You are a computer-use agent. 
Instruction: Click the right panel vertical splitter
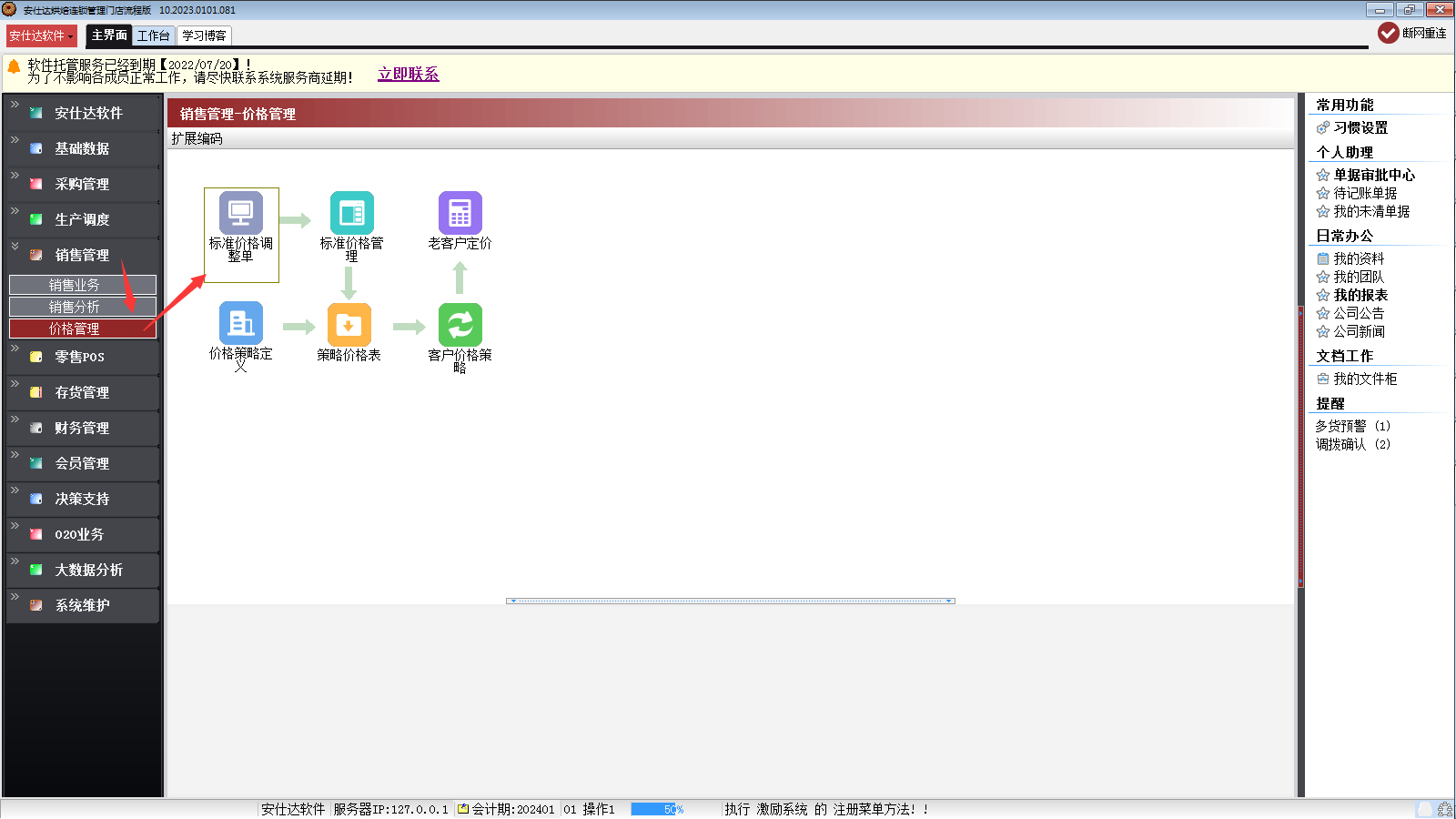(x=1300, y=446)
